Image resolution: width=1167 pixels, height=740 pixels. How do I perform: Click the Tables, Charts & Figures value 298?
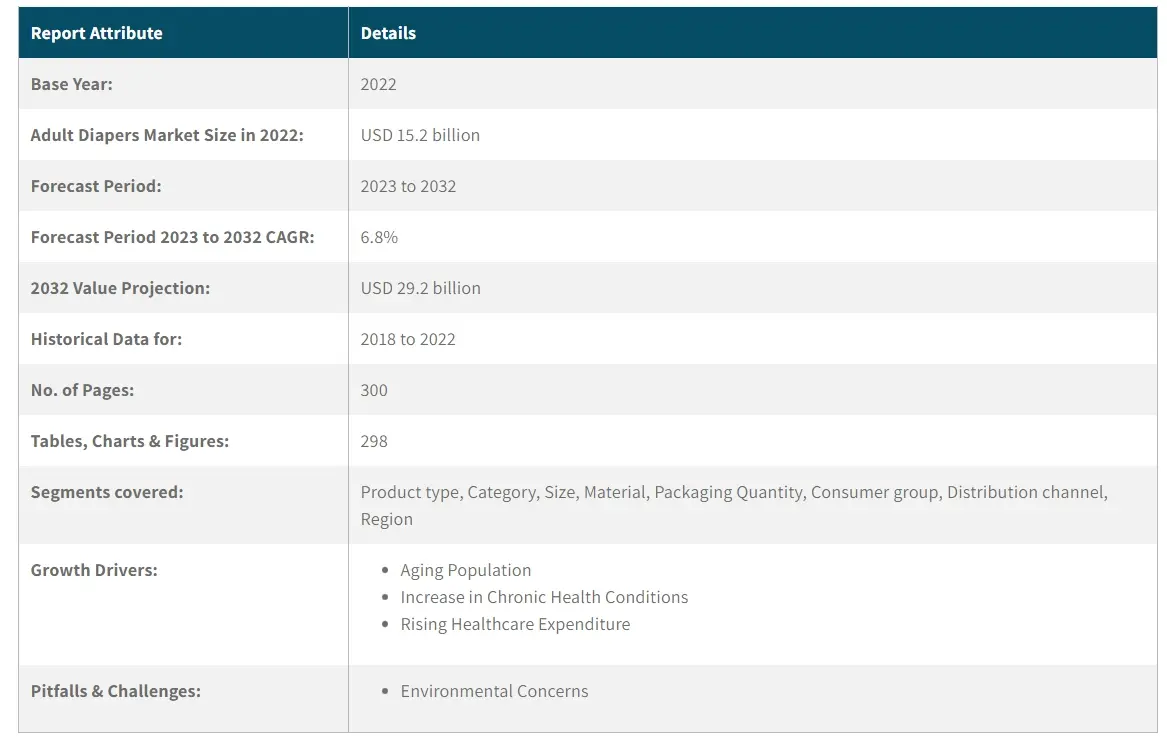coord(374,441)
